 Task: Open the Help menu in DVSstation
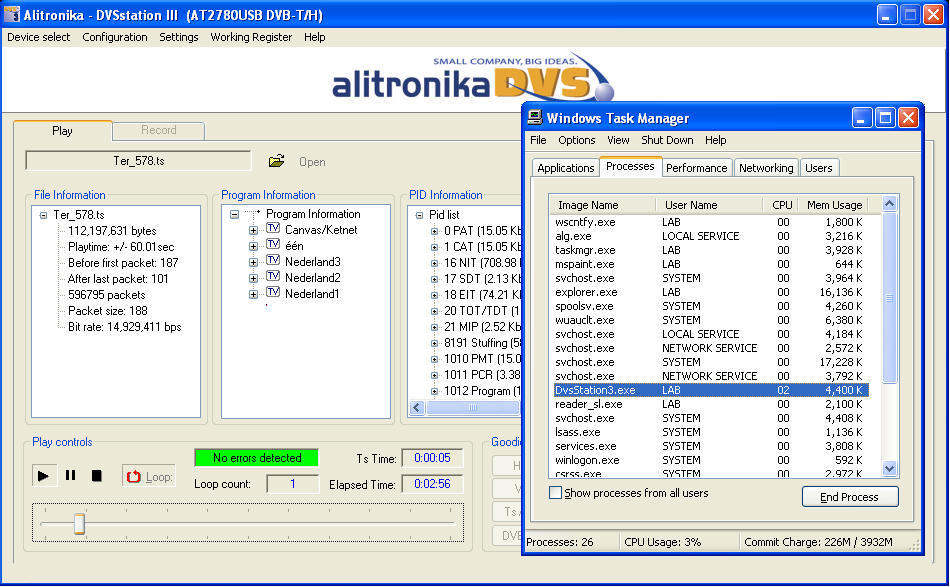click(x=314, y=37)
